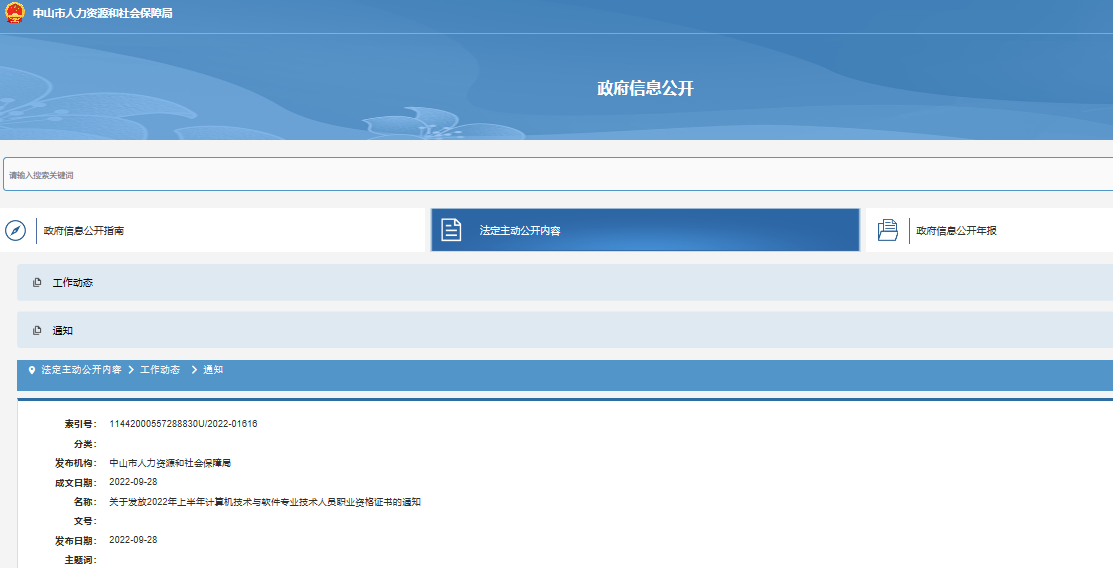The image size is (1113, 568).
Task: Click the compass icon beside 政府信息公开指南
Action: click(16, 231)
